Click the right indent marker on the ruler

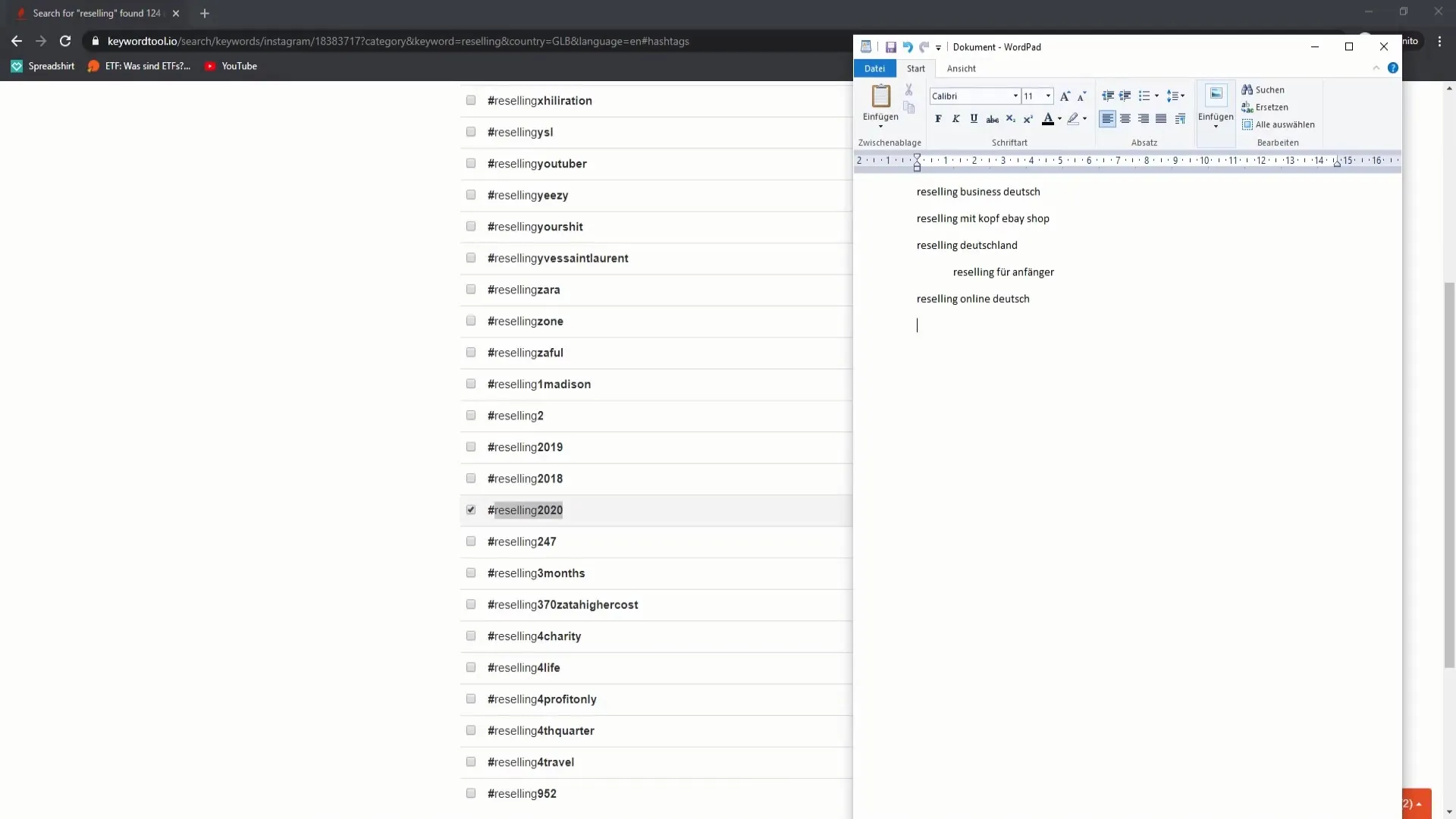(x=1337, y=164)
